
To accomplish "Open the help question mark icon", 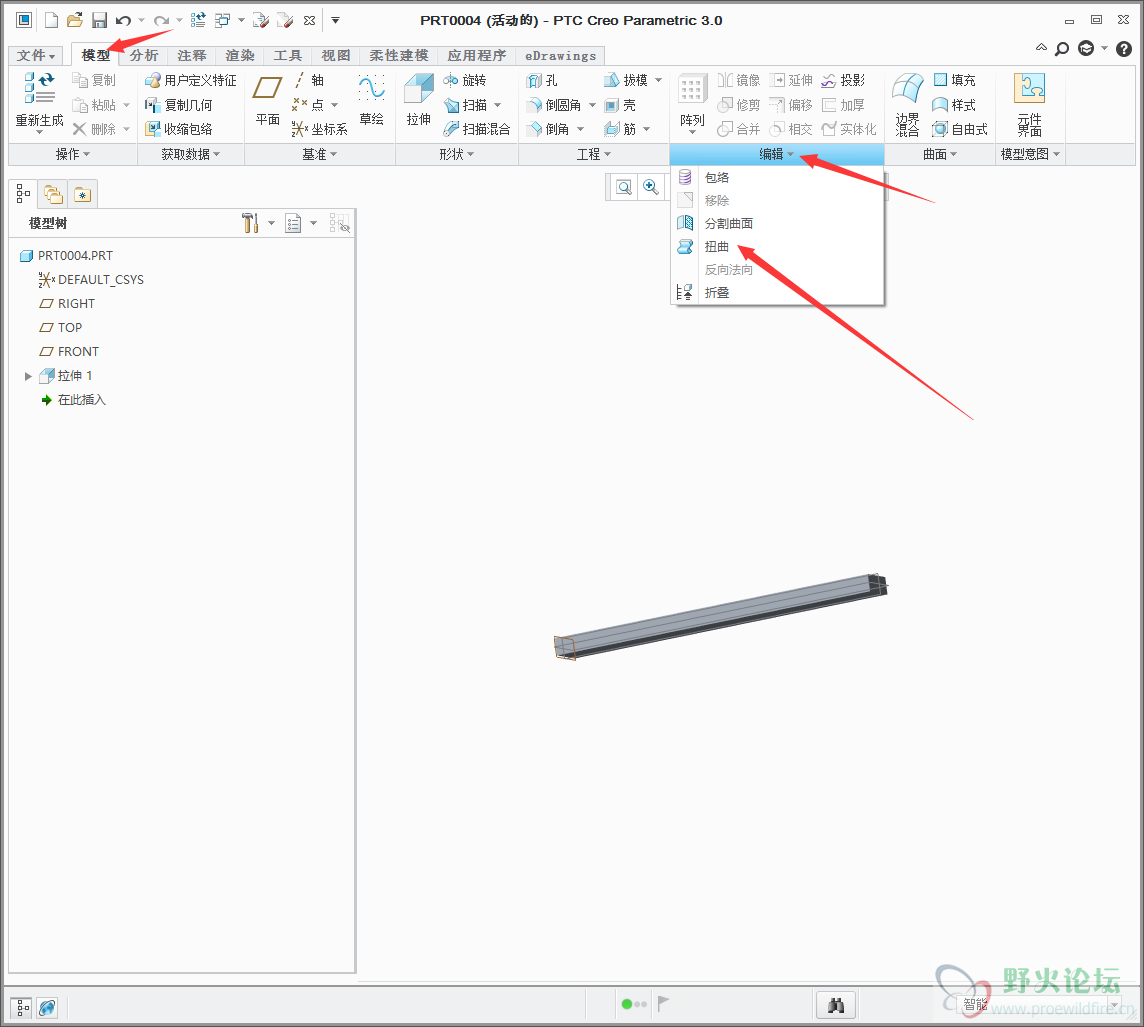I will click(x=1124, y=49).
